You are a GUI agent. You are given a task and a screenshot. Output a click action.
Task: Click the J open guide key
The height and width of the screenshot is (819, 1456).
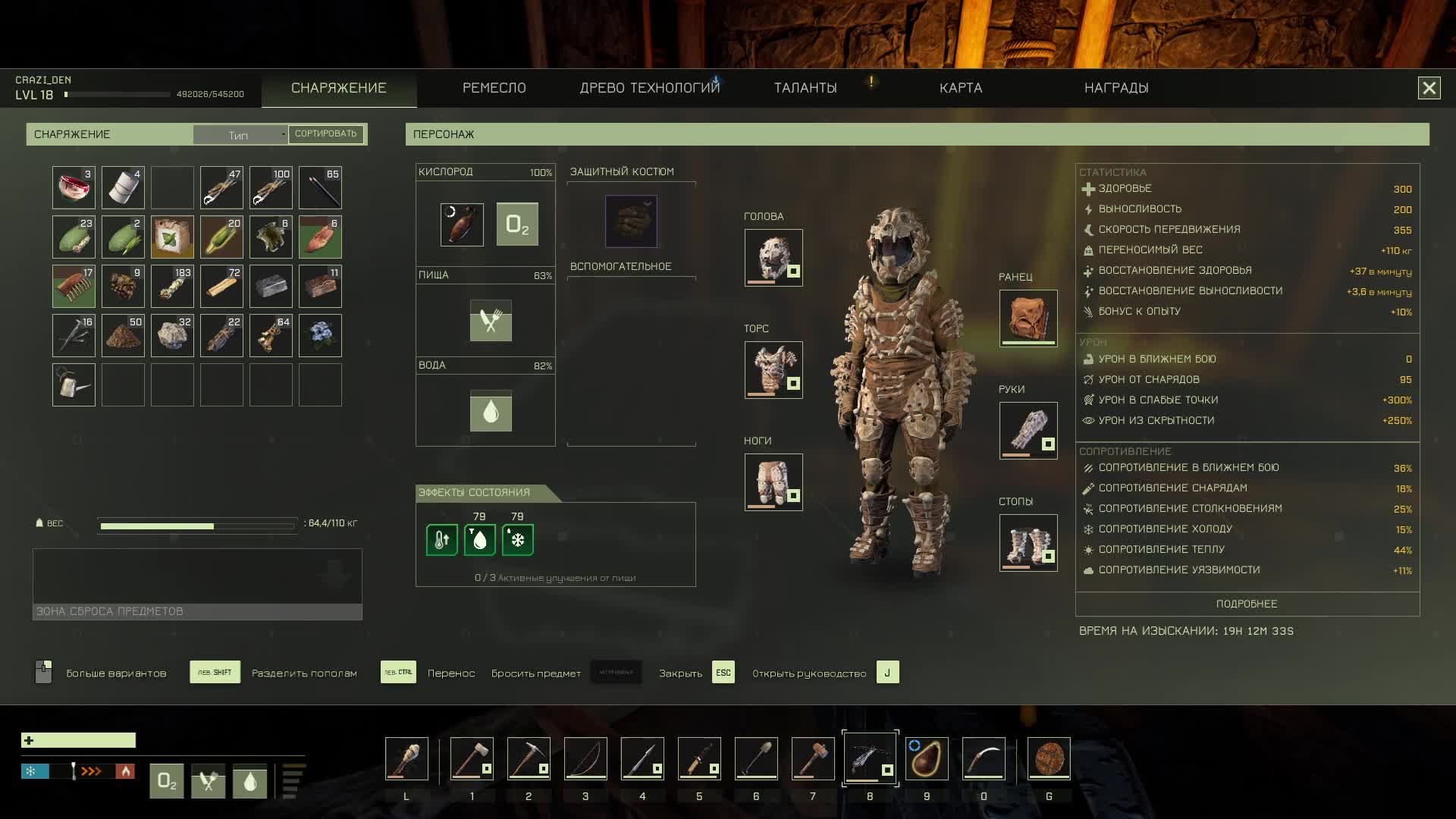pyautogui.click(x=886, y=673)
